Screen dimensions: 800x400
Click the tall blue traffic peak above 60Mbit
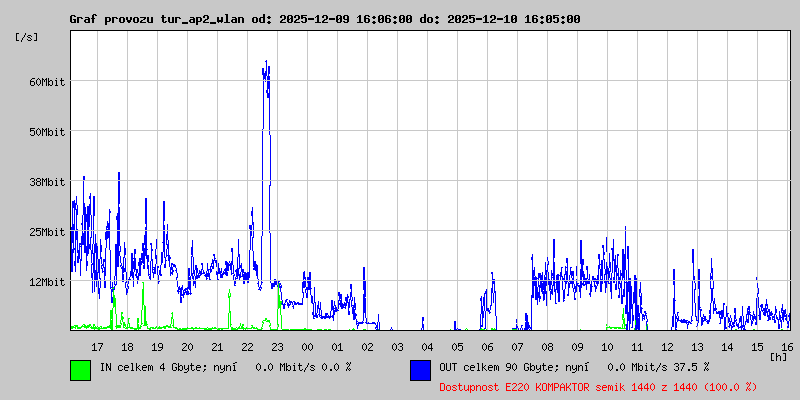(x=266, y=71)
